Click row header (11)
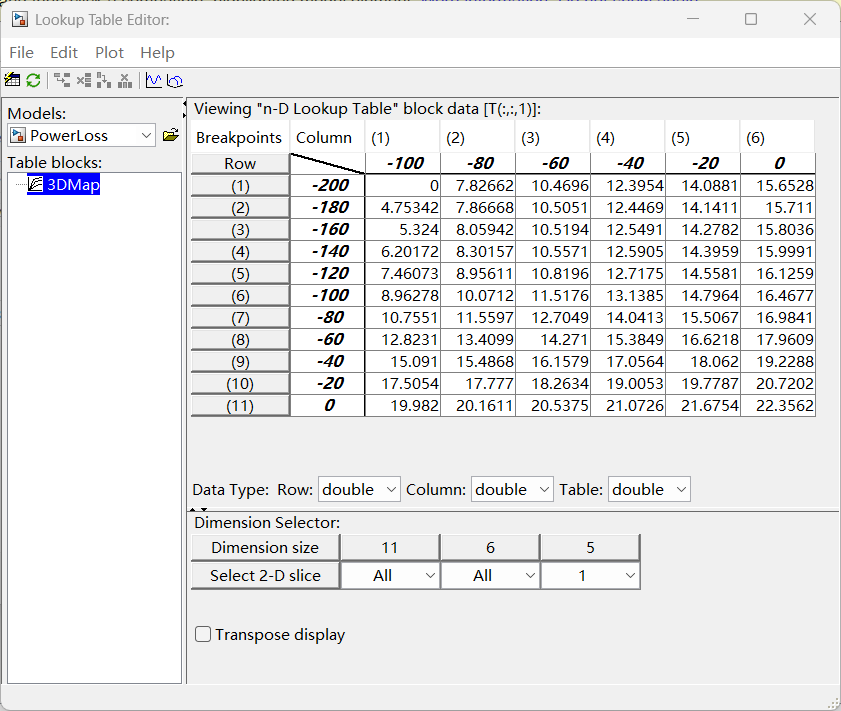Screen dimensions: 841x711 pyautogui.click(x=240, y=406)
